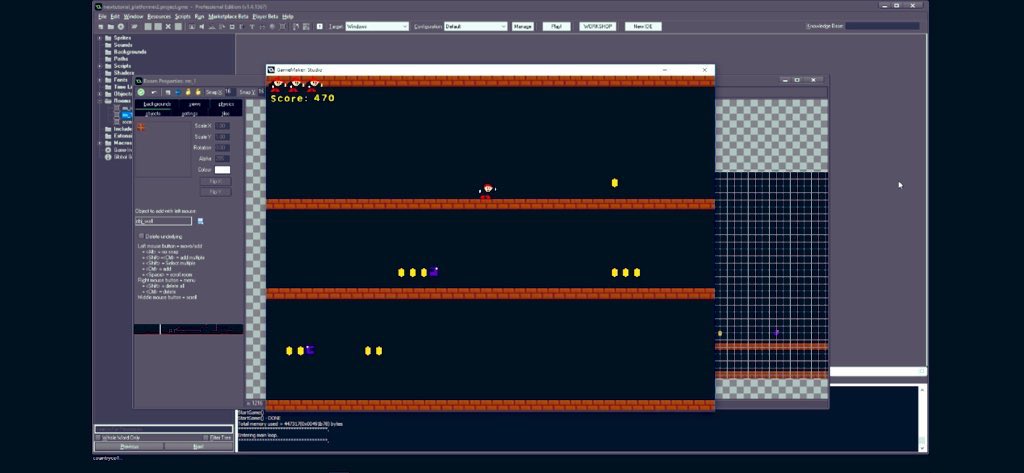Collapse the Rooms folder in resource tree
This screenshot has width=1024, height=473.
(100, 101)
